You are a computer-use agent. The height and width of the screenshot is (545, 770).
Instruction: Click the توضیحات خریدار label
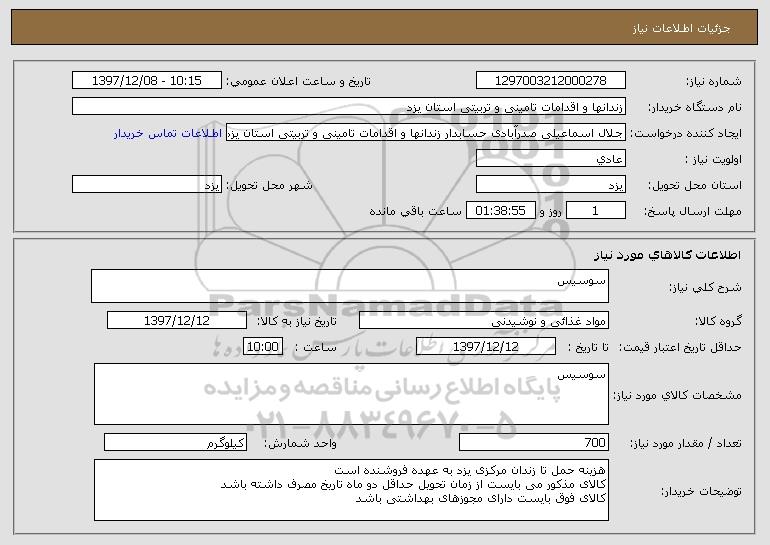[x=701, y=491]
